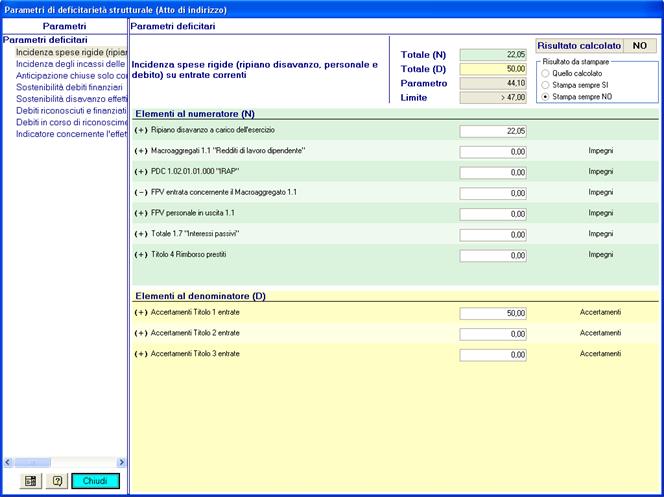Click the PDC 1.02.01.01.000 'IRAP' amount field
Image resolution: width=664 pixels, height=497 pixels.
coord(494,172)
